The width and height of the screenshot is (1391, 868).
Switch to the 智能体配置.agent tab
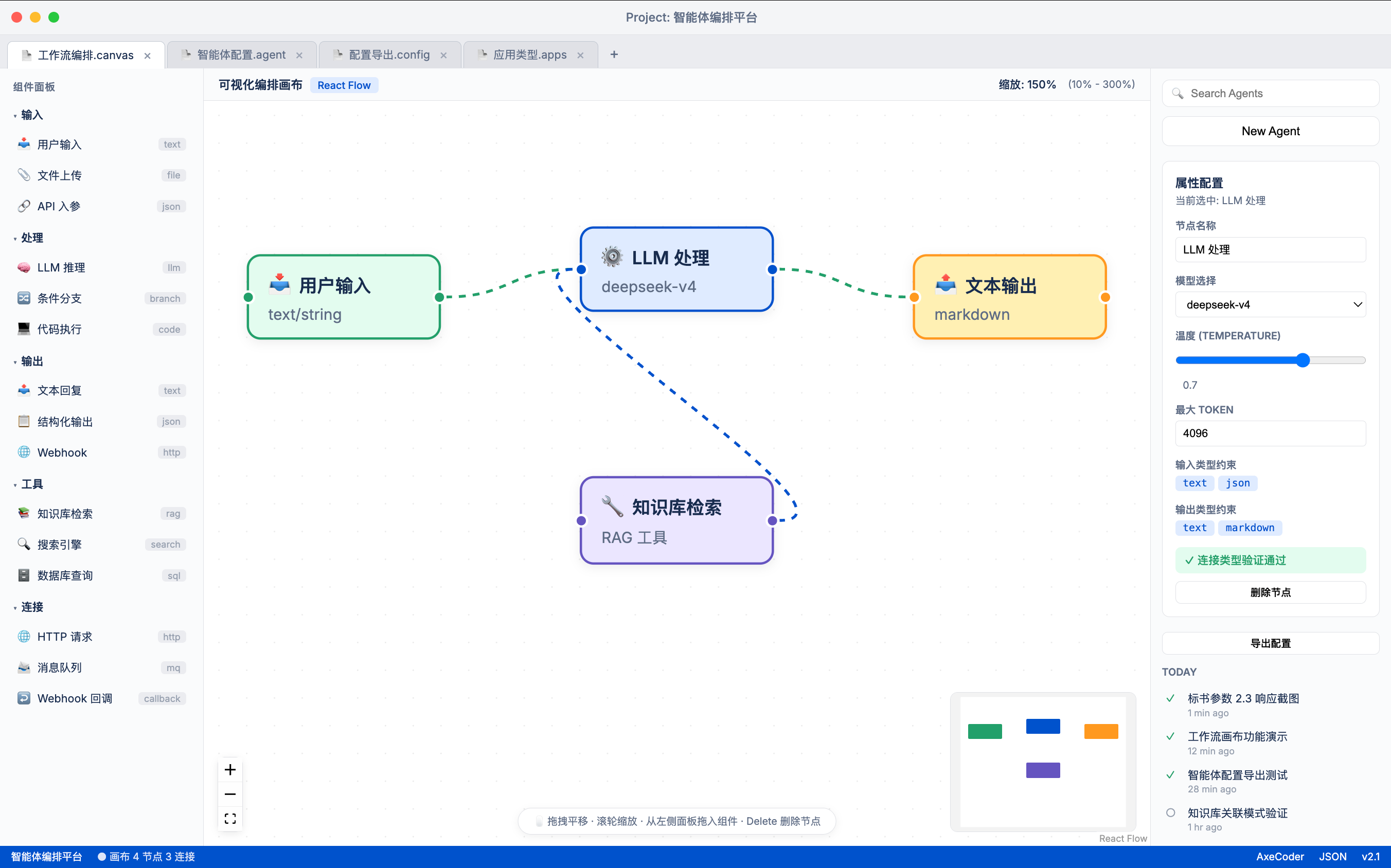tap(241, 55)
